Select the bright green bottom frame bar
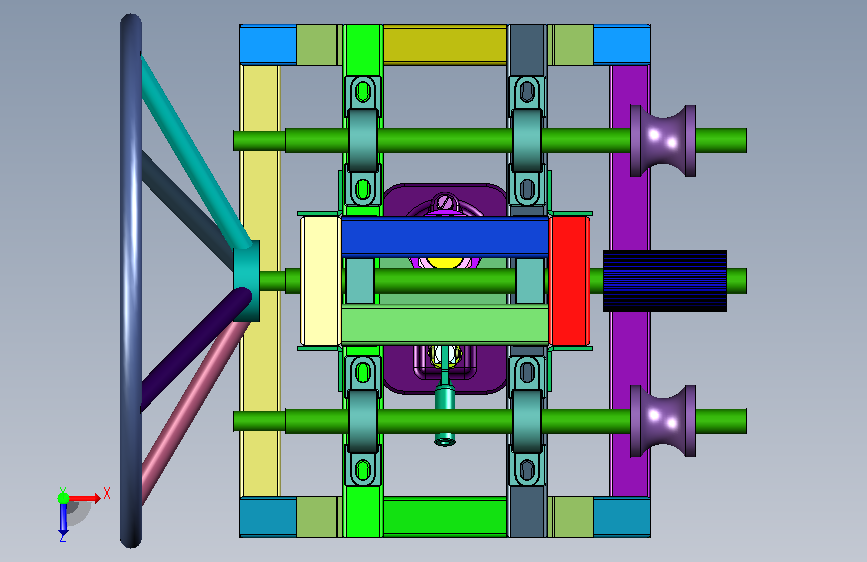This screenshot has width=867, height=562. 445,517
